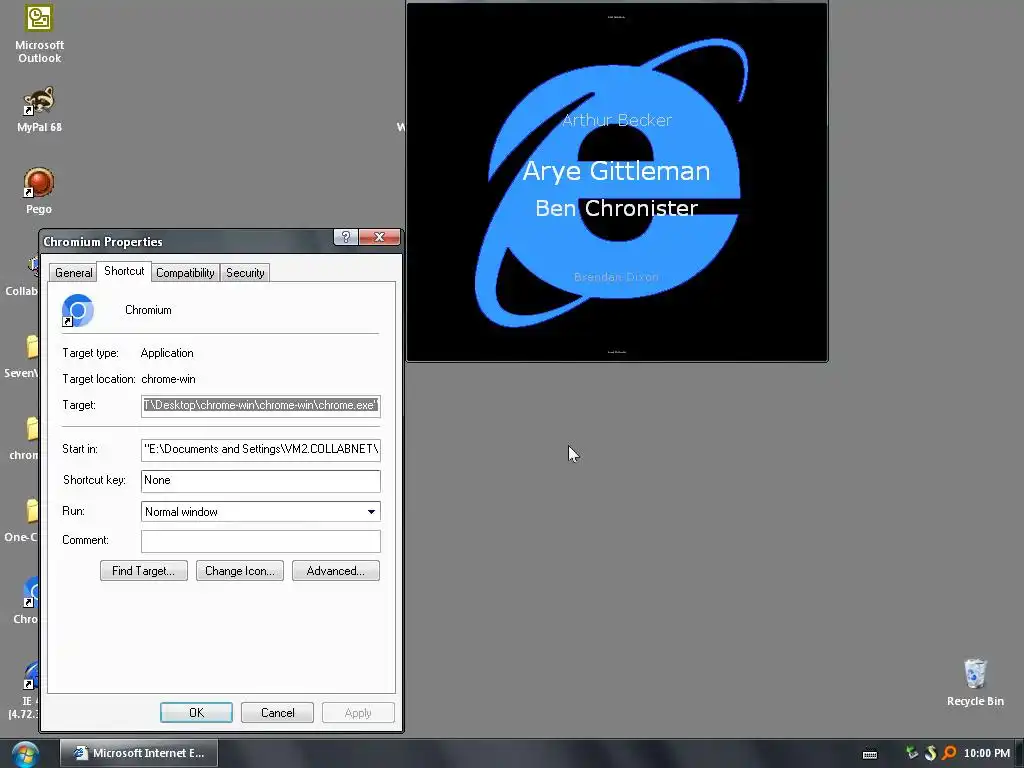
Task: Click the keyboard icon in system tray
Action: point(870,754)
